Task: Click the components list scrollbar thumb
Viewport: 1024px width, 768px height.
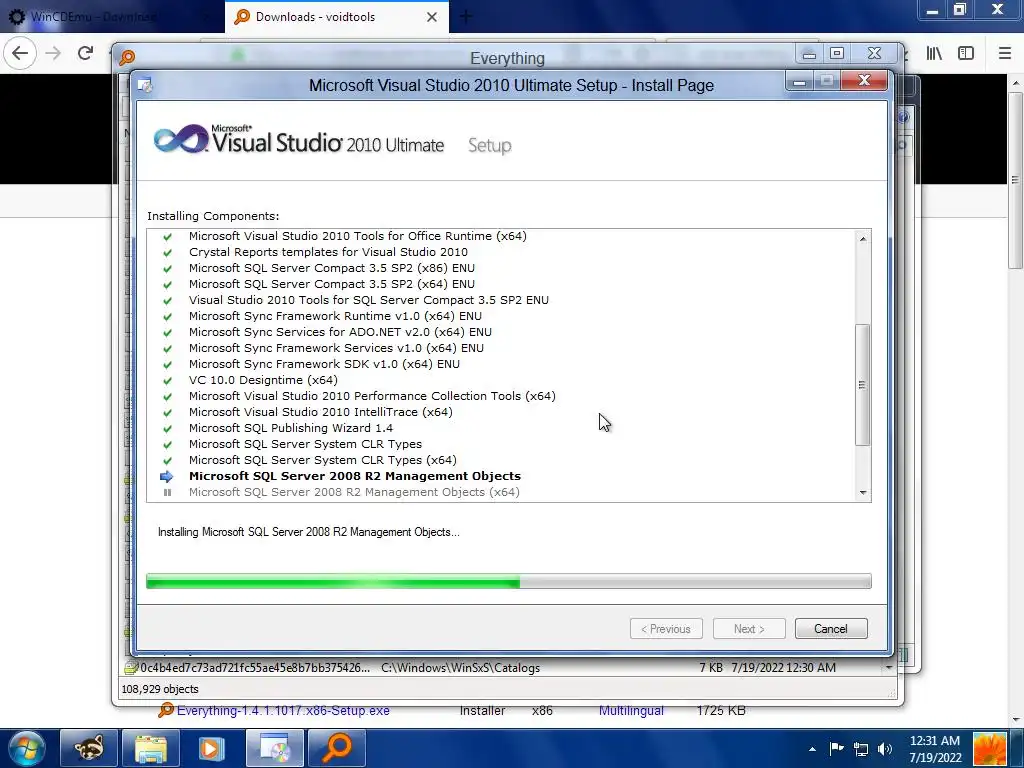Action: 863,385
